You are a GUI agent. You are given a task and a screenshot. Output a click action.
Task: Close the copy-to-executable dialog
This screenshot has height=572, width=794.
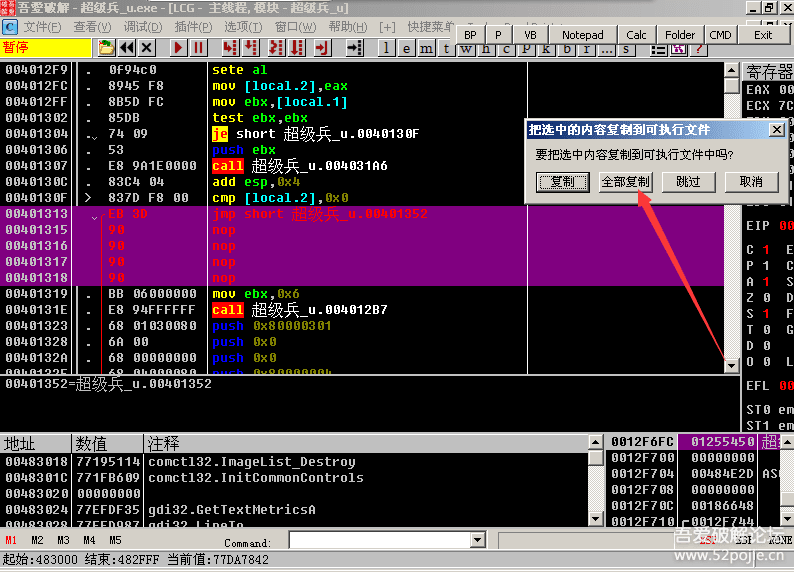coord(777,130)
